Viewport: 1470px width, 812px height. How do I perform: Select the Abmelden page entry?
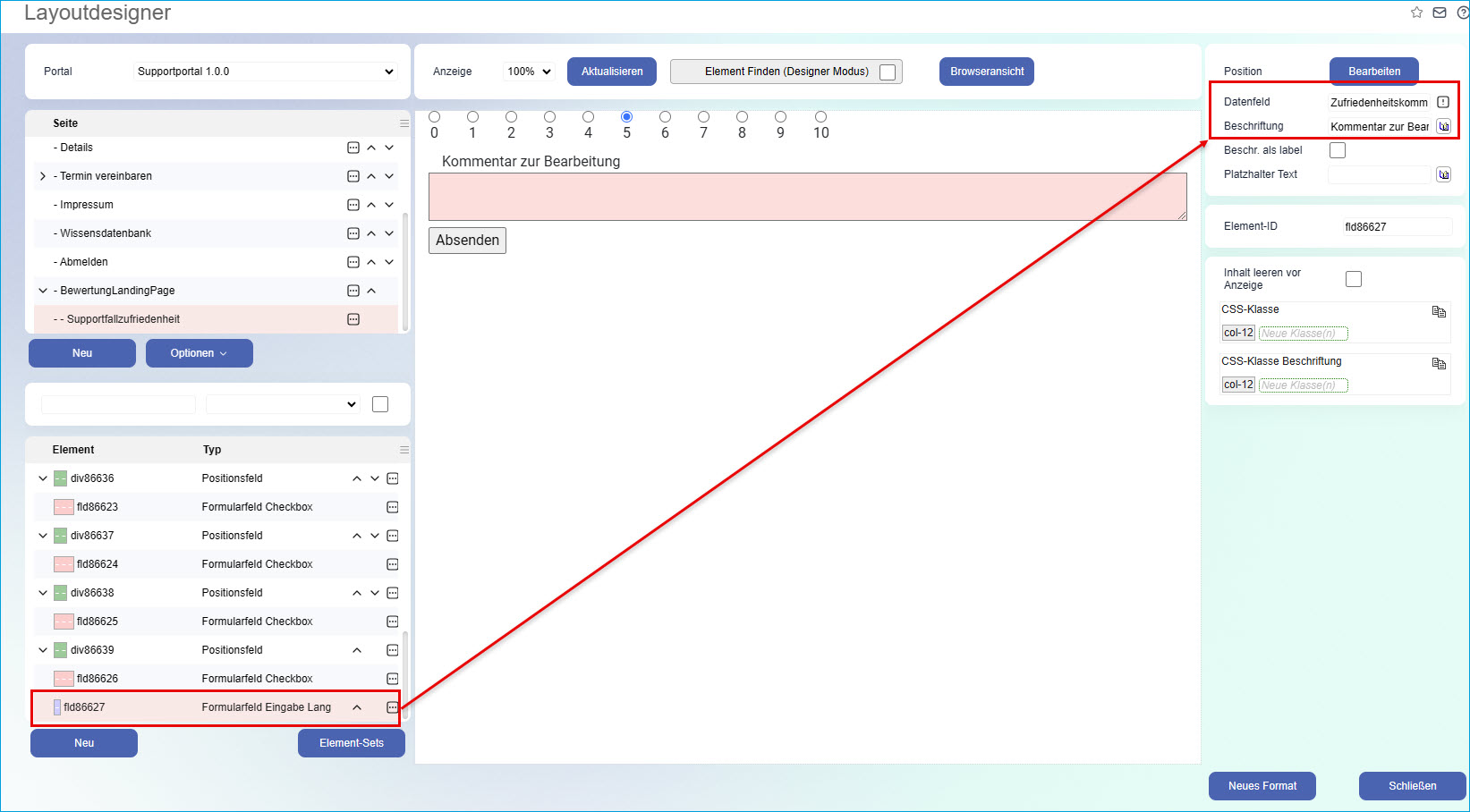click(x=81, y=262)
